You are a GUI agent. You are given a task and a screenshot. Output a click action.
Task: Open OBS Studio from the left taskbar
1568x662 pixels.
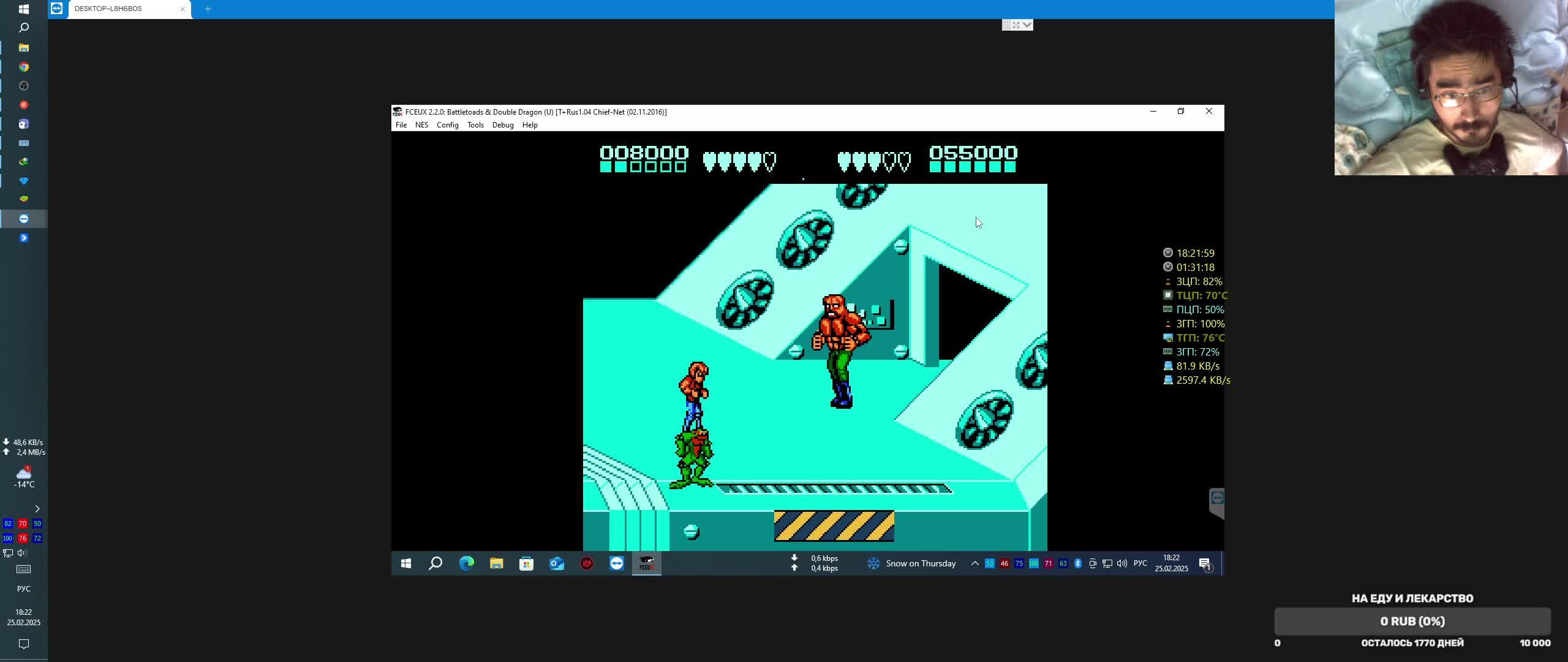point(24,86)
